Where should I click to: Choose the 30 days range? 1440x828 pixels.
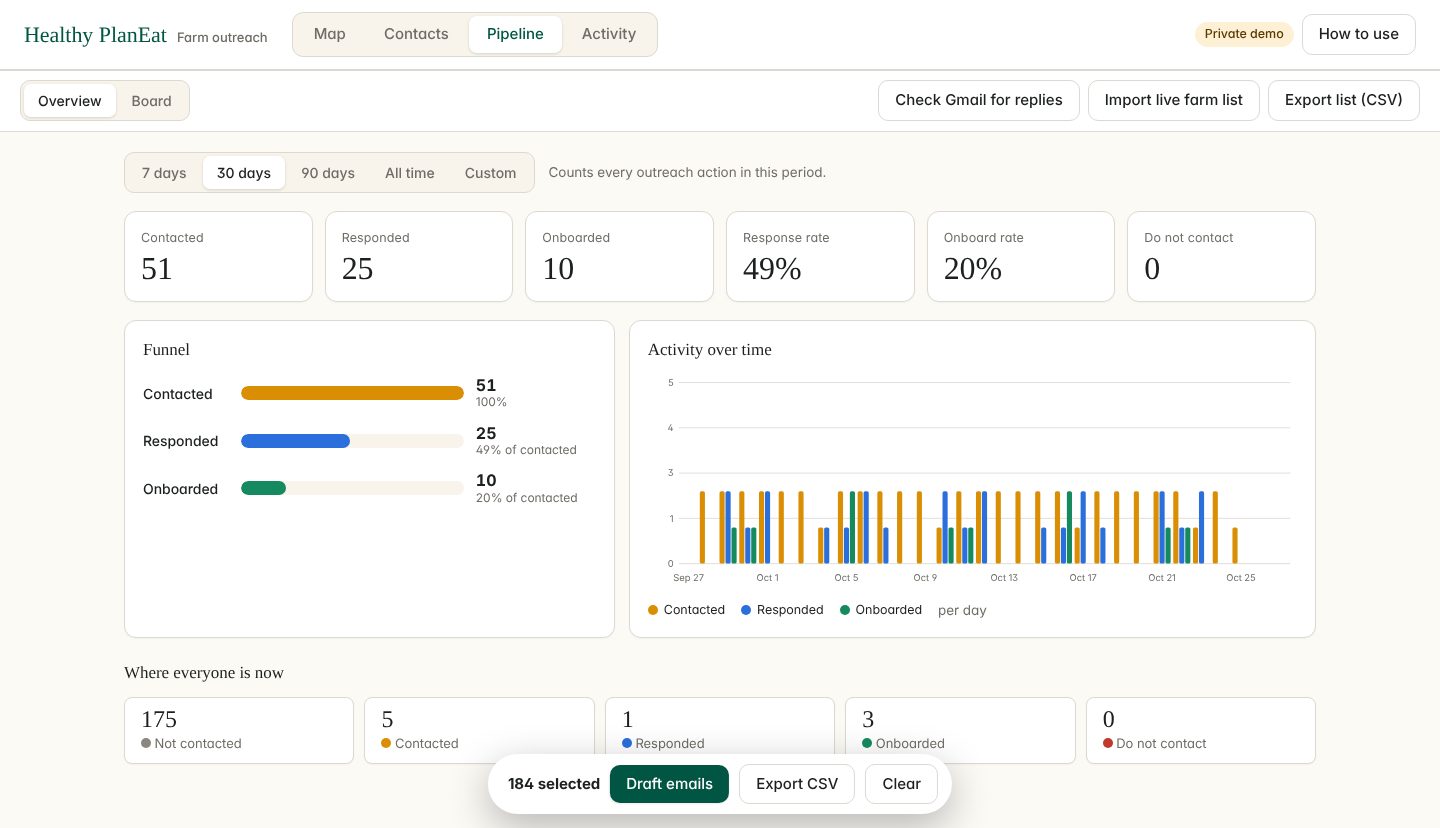click(244, 173)
